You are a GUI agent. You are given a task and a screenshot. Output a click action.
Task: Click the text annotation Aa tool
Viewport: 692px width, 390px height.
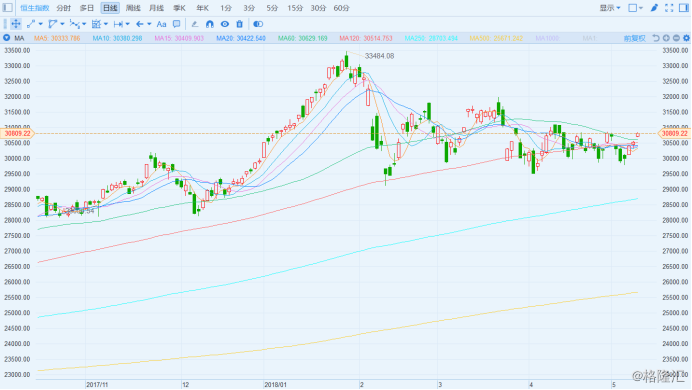point(162,24)
